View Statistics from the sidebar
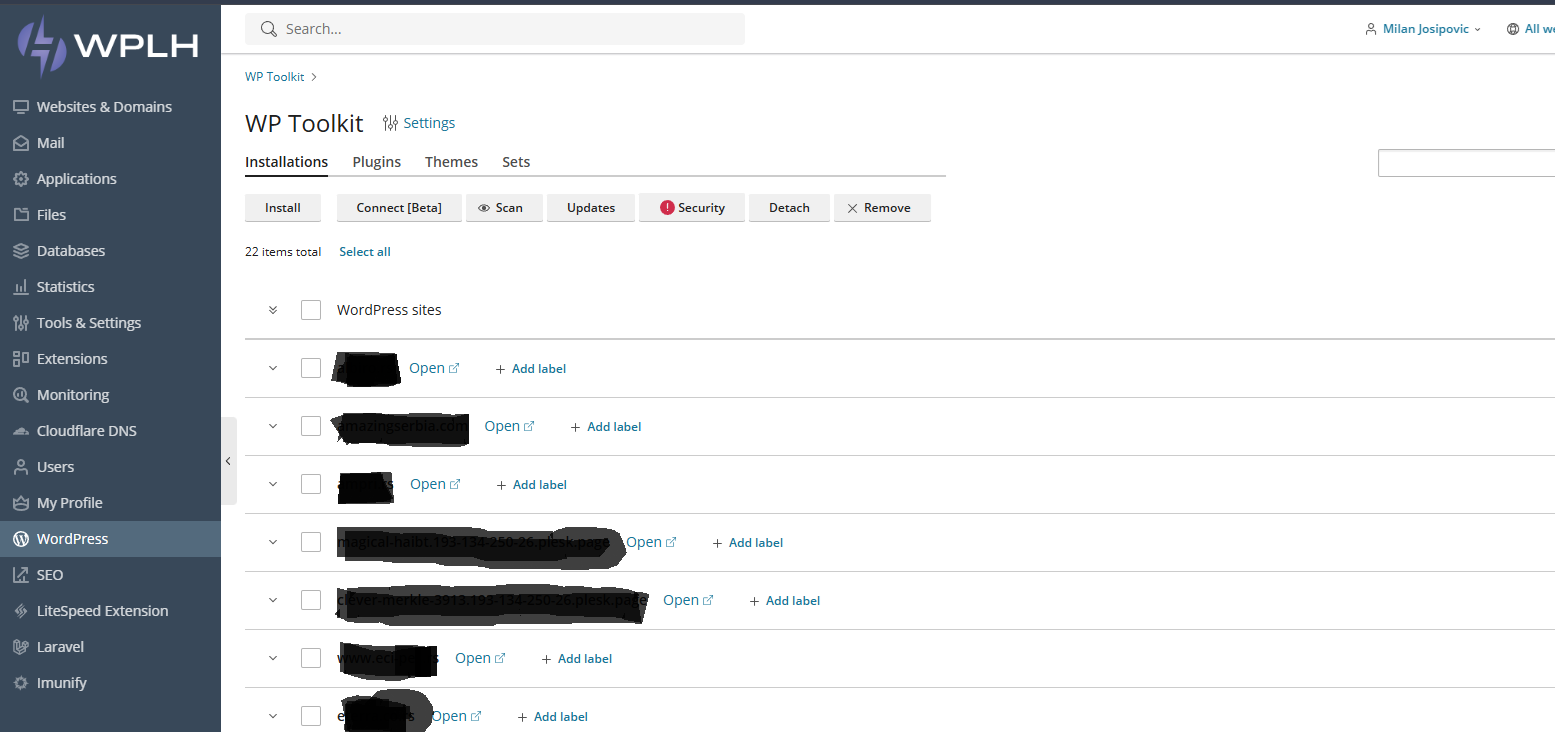This screenshot has height=732, width=1555. [x=110, y=287]
